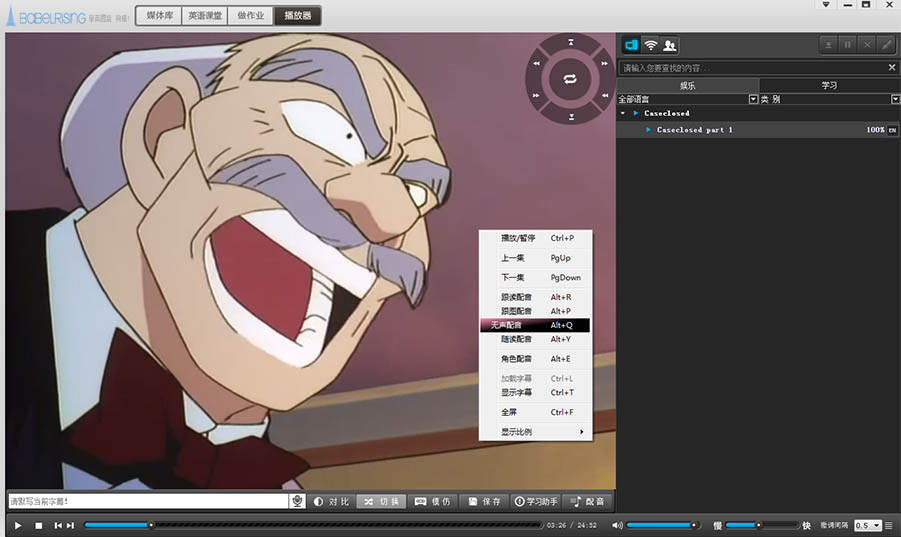This screenshot has height=537, width=901.
Task: Toggle 显示字幕 in the context menu
Action: (535, 393)
